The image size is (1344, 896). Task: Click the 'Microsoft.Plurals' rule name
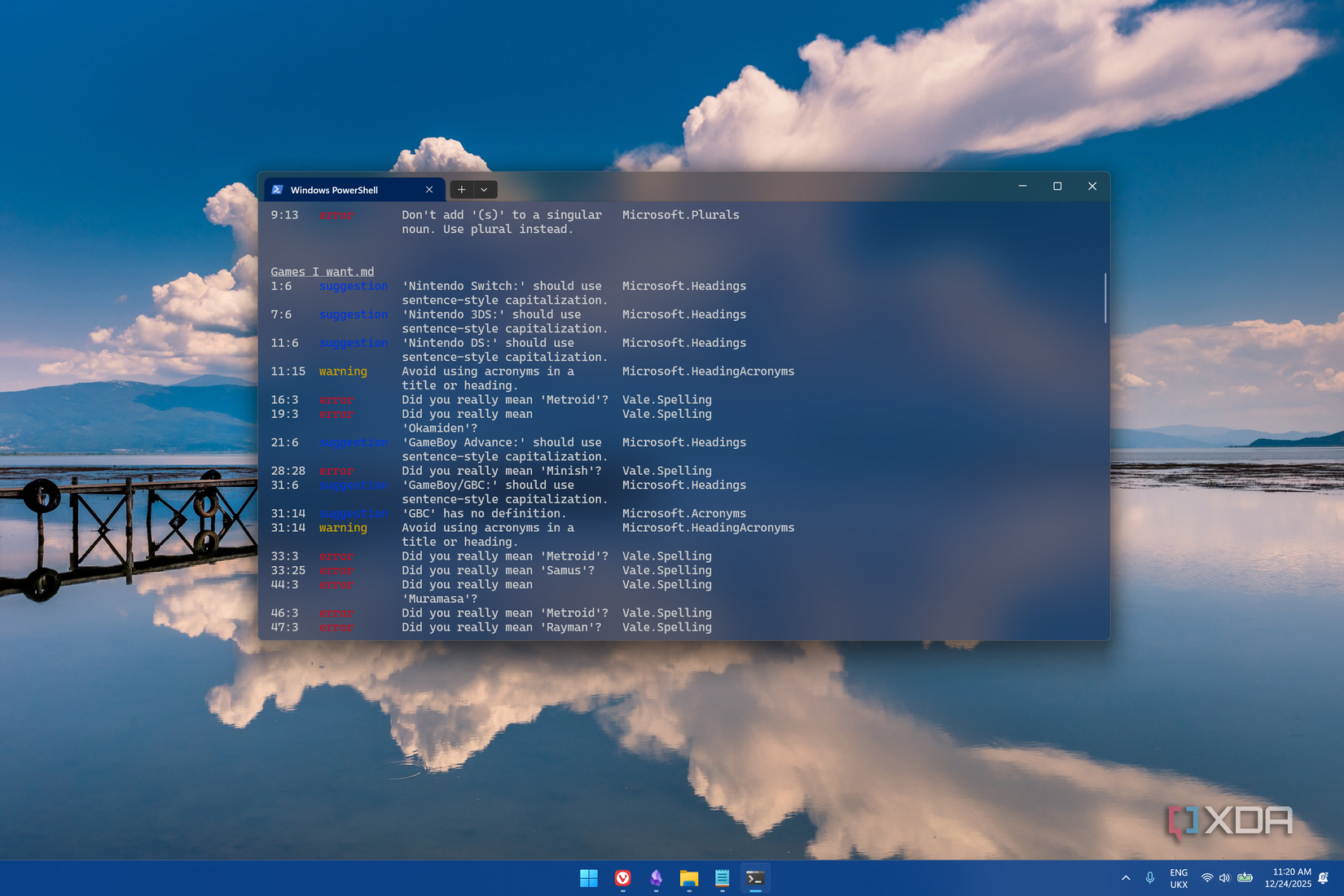[x=681, y=215]
